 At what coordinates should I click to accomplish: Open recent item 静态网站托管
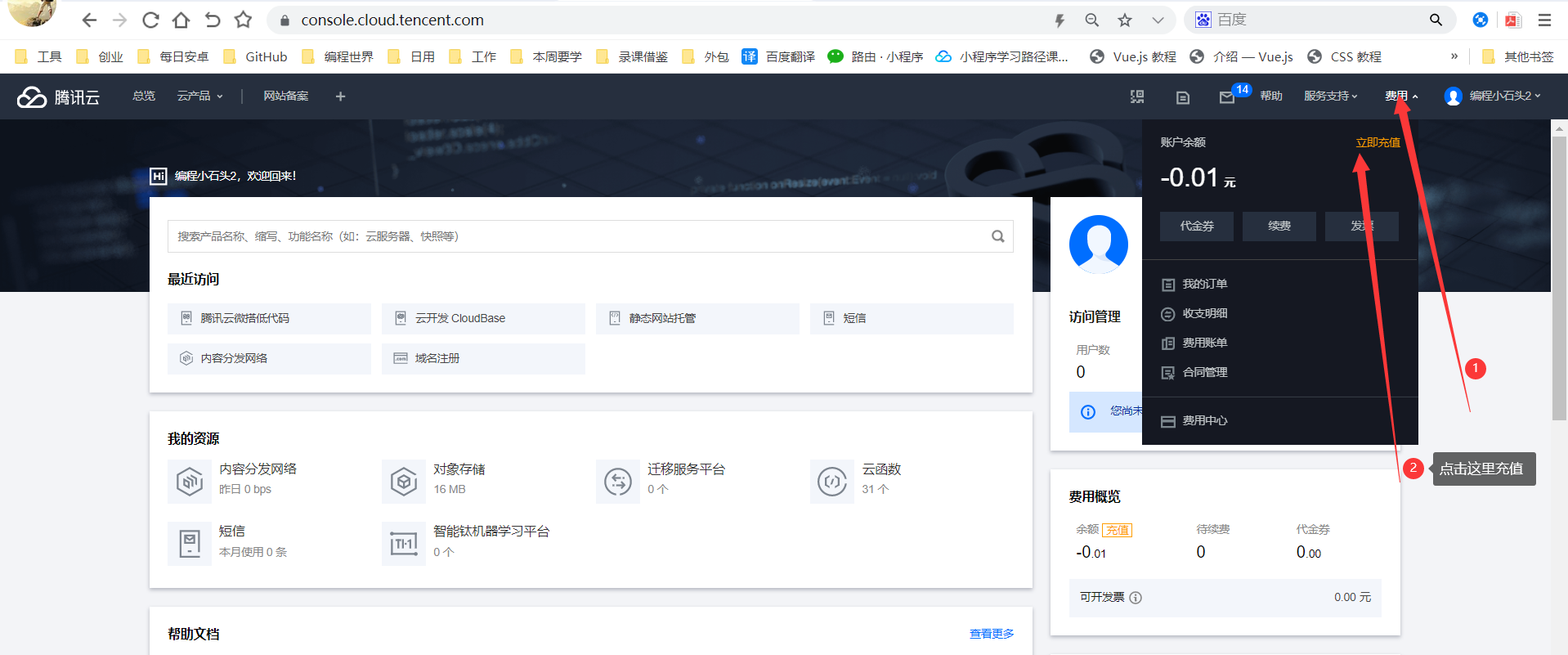click(697, 318)
